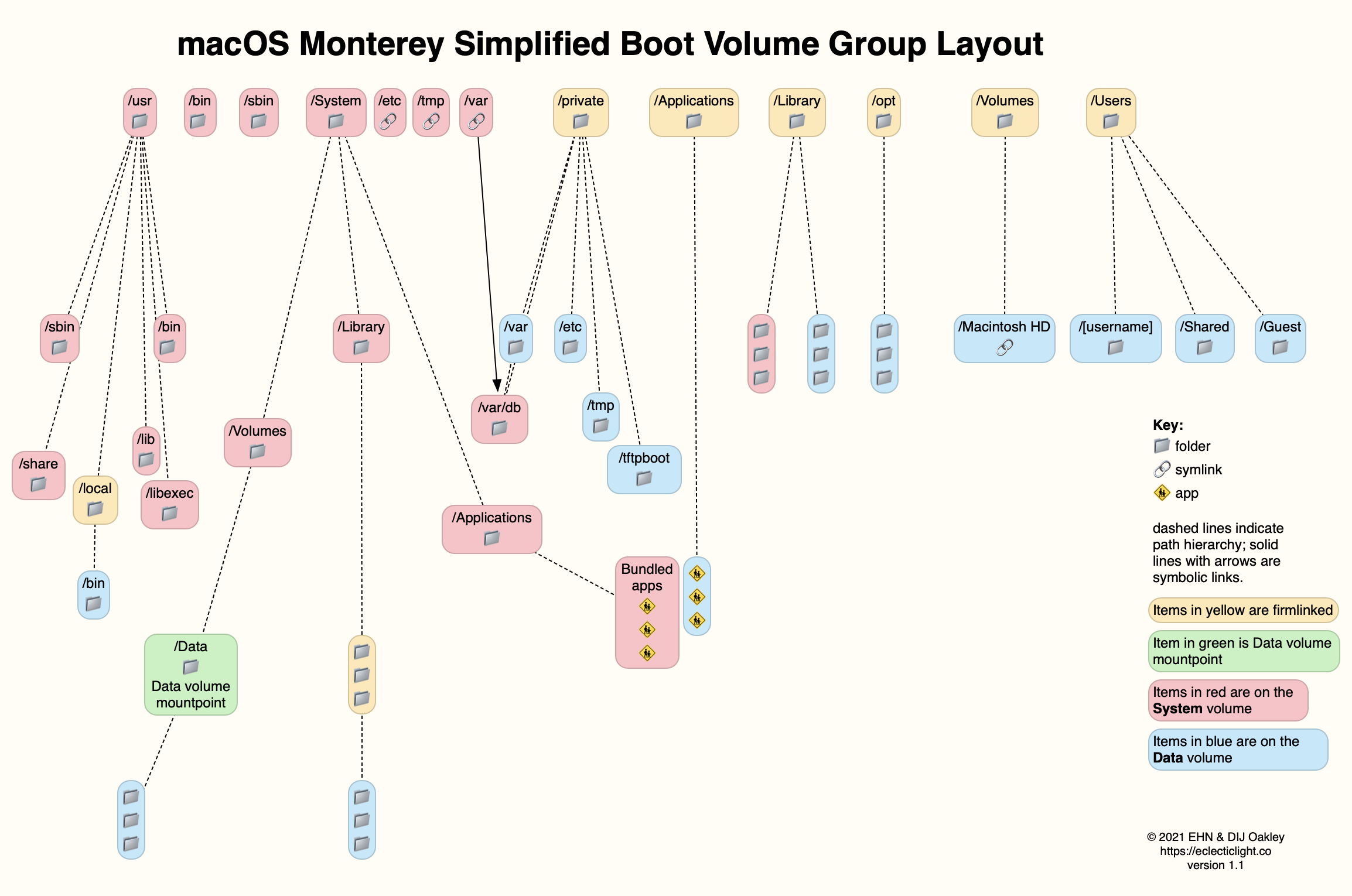Image resolution: width=1352 pixels, height=896 pixels.
Task: Select the /libexec node
Action: [x=169, y=504]
